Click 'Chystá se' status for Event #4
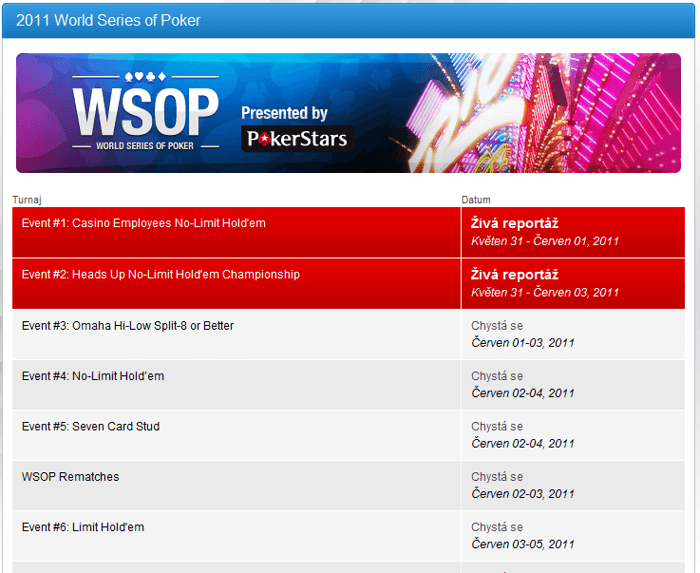Image resolution: width=700 pixels, height=573 pixels. pyautogui.click(x=497, y=376)
